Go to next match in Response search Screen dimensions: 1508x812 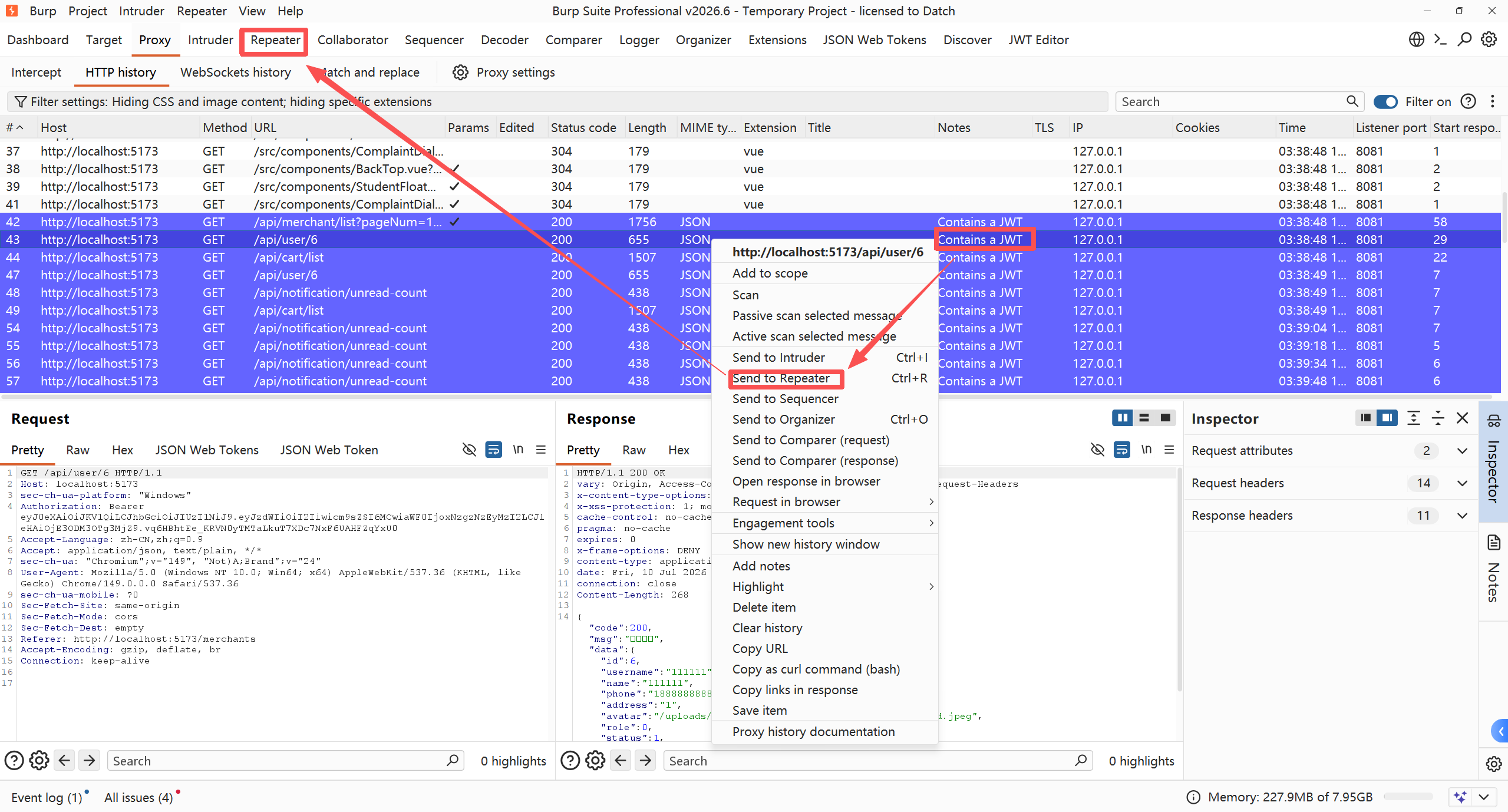coord(645,761)
